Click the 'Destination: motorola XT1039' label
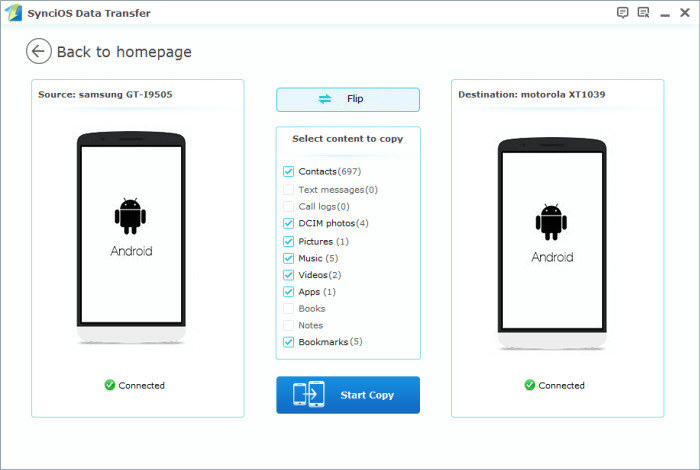The height and width of the screenshot is (470, 700). (532, 95)
